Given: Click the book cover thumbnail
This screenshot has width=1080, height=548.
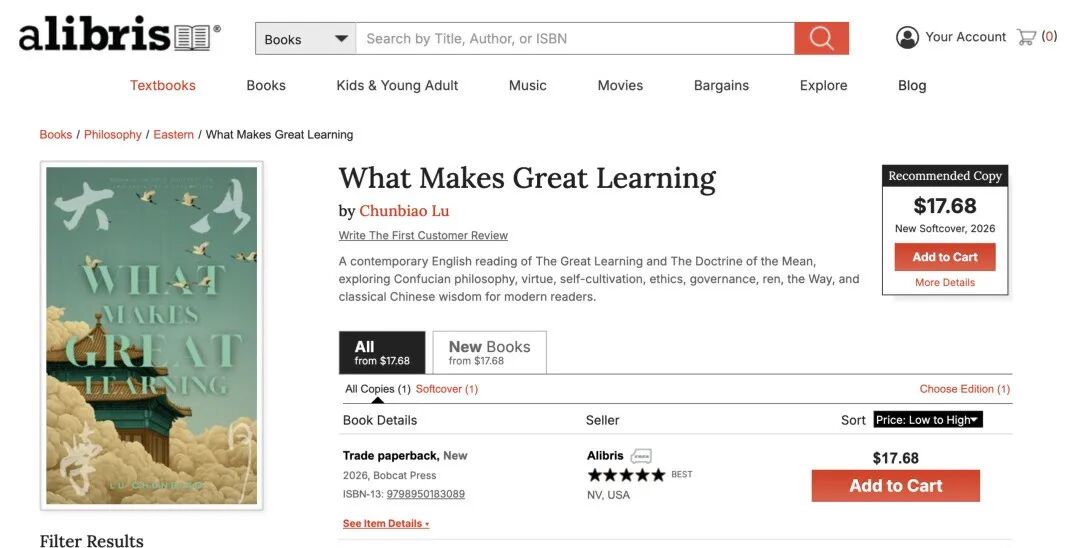Looking at the screenshot, I should (152, 336).
